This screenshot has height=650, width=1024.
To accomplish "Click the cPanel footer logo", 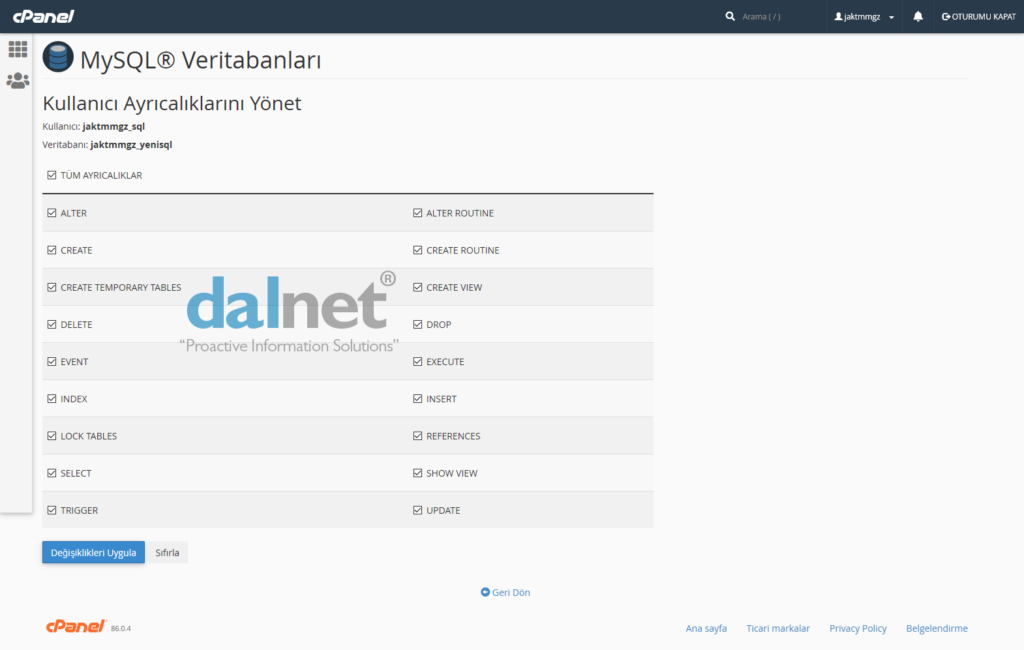I will (x=76, y=626).
